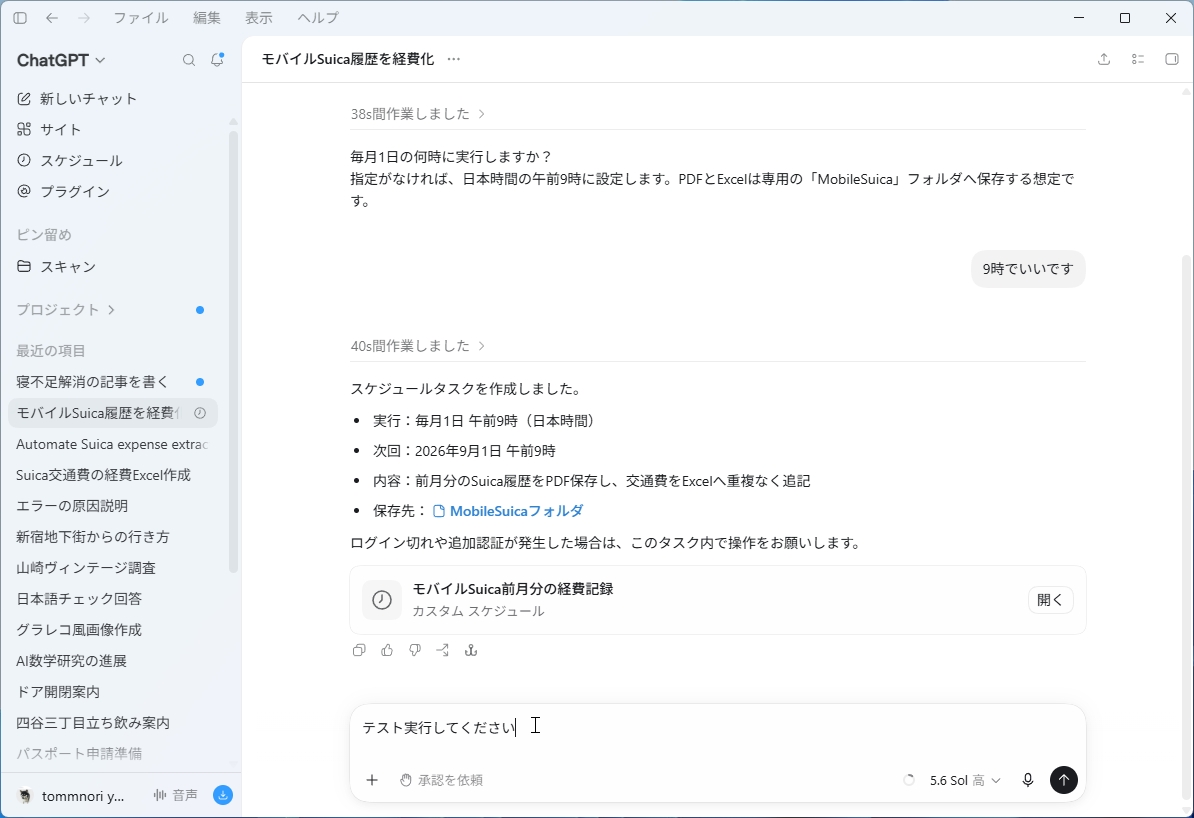Viewport: 1194px width, 818px height.
Task: Open chat Suica交通費の経費Excel作成
Action: pyautogui.click(x=113, y=475)
